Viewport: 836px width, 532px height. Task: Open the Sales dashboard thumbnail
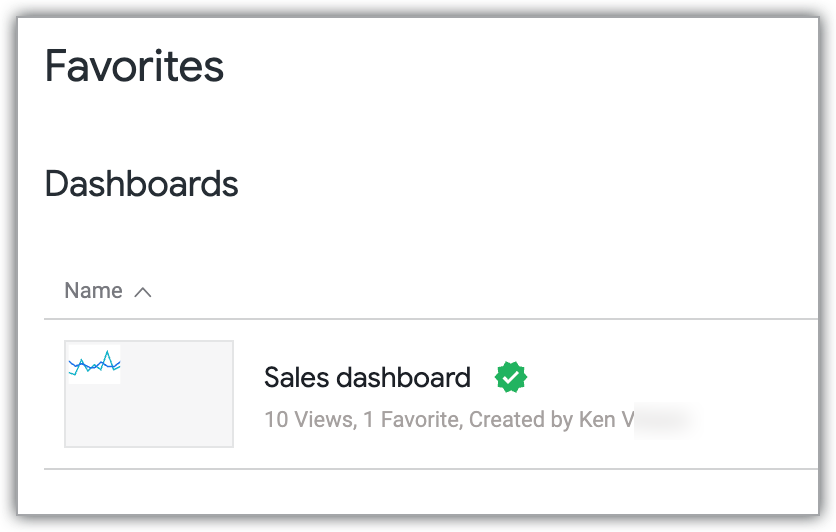[x=149, y=394]
